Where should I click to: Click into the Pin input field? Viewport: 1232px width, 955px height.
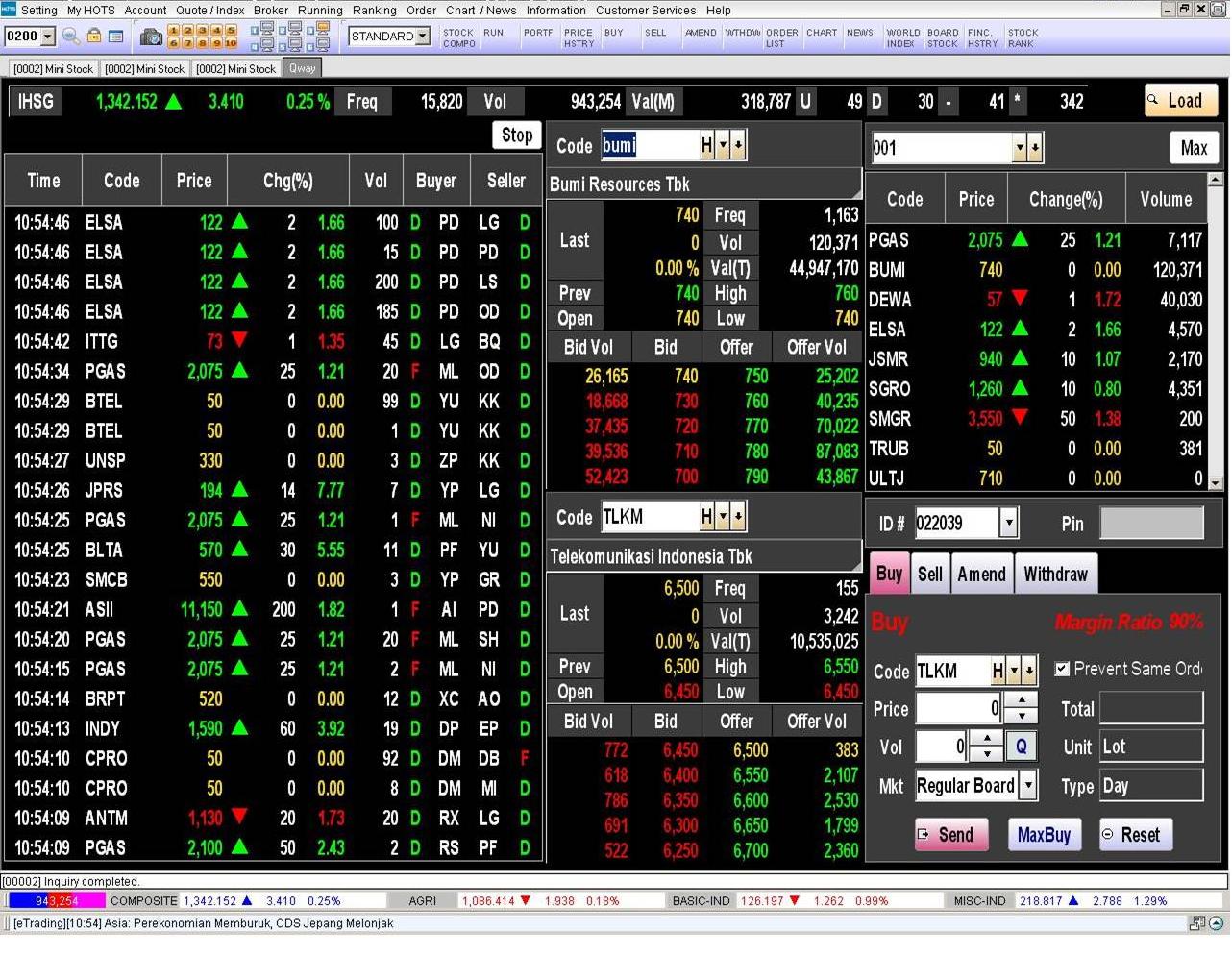[x=1151, y=523]
